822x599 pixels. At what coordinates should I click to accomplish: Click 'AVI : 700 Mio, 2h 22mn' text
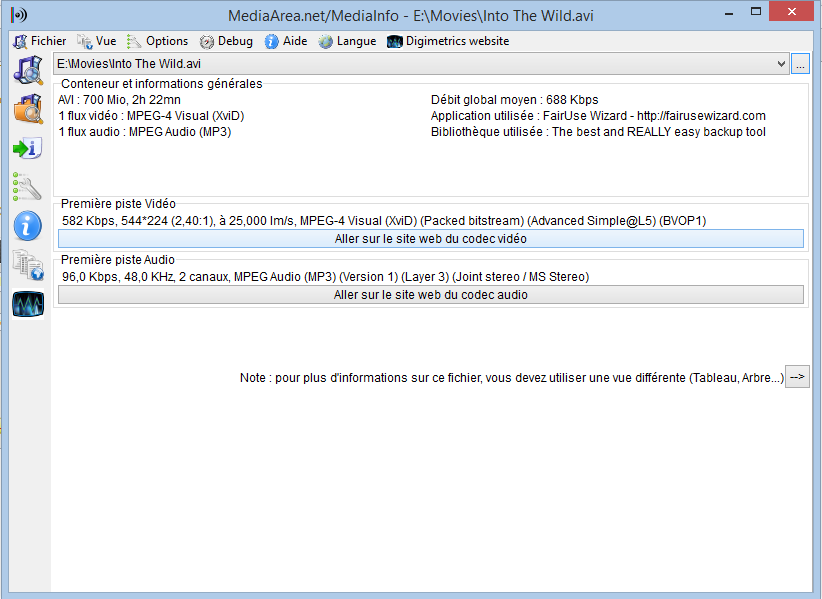pyautogui.click(x=120, y=100)
